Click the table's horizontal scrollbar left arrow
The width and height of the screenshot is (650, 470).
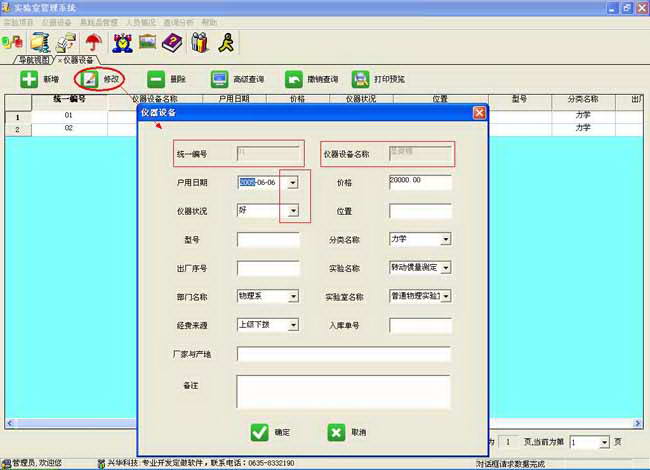tap(10, 423)
